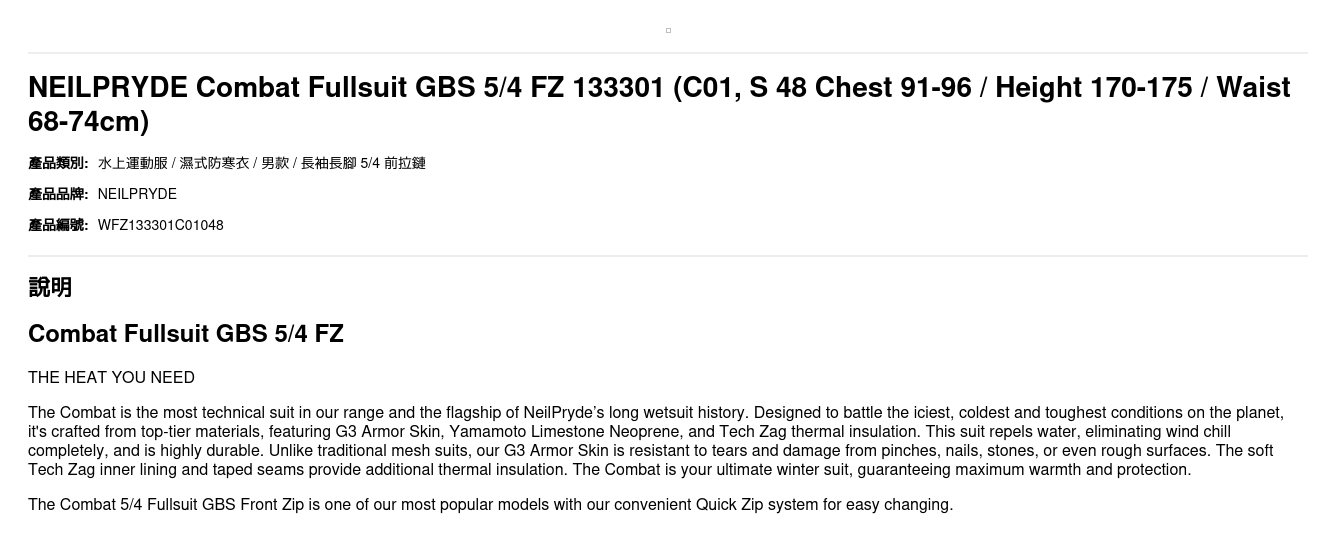Image resolution: width=1328 pixels, height=560 pixels.
Task: Click the 長袖長腳 5/4 前拉鏈 category segment
Action: pos(363,163)
